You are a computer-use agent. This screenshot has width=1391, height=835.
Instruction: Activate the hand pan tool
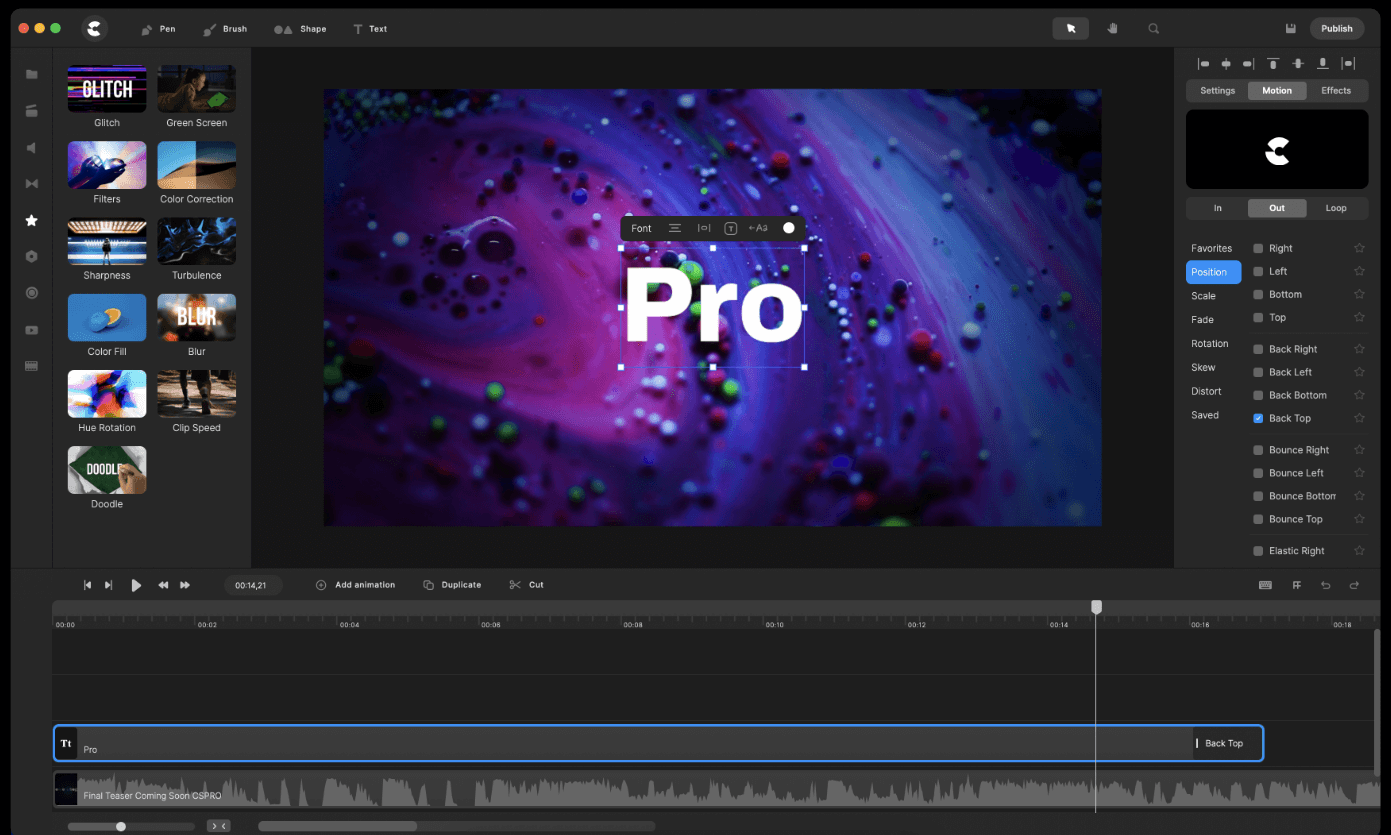click(1112, 29)
